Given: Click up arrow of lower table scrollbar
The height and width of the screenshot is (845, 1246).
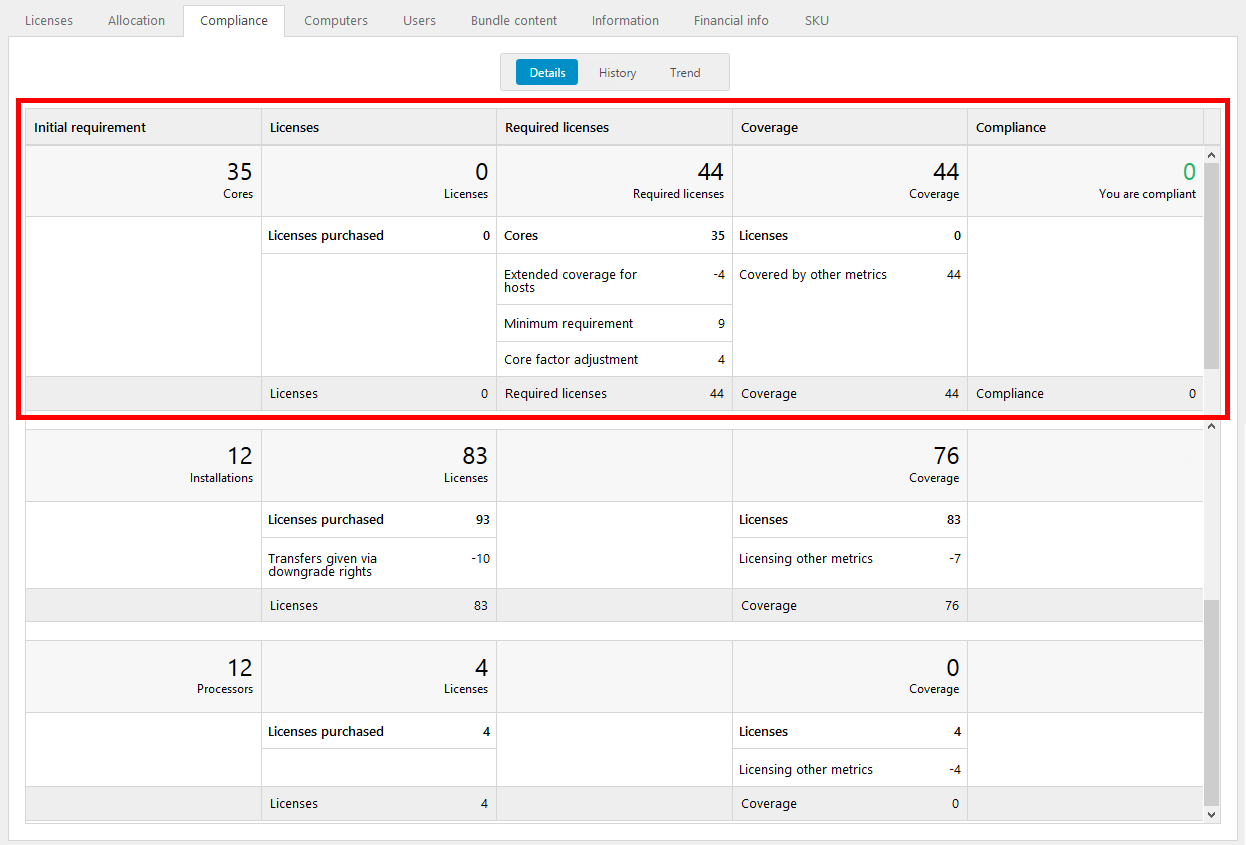Looking at the screenshot, I should (x=1212, y=427).
